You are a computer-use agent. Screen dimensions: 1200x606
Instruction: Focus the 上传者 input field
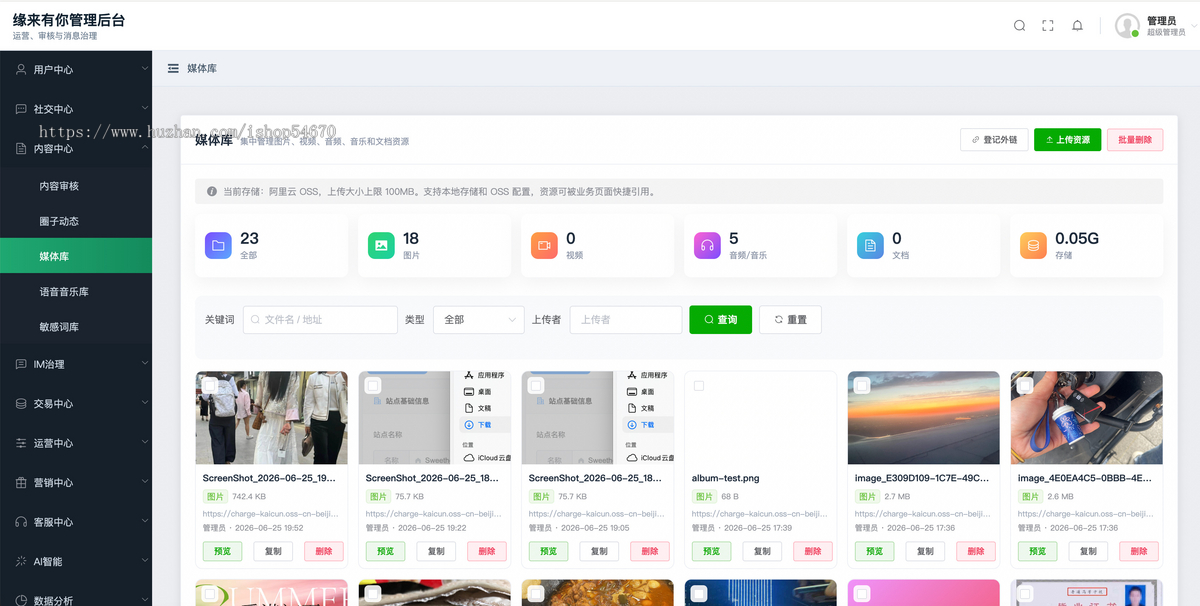626,320
